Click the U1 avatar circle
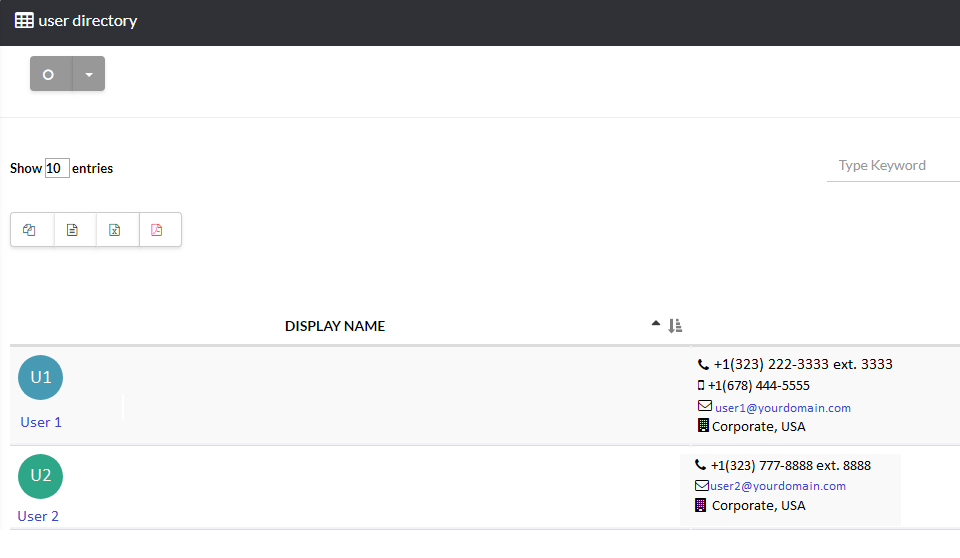The height and width of the screenshot is (558, 960). [41, 378]
